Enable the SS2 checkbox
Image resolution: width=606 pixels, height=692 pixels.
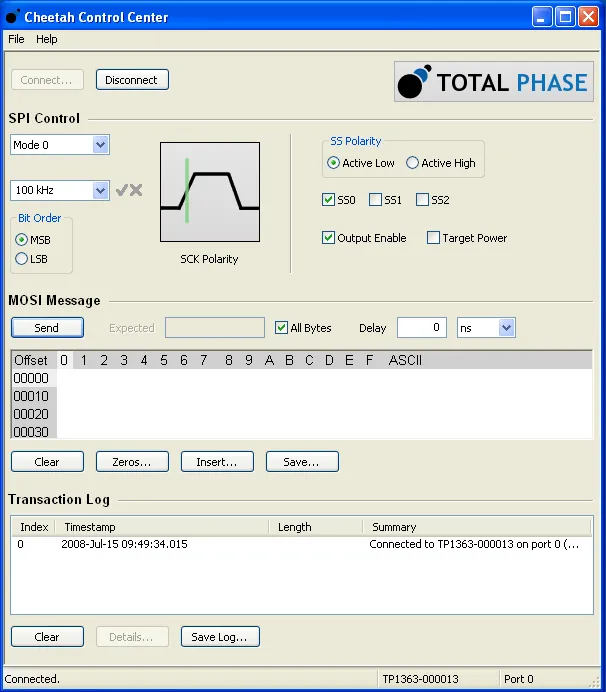pyautogui.click(x=422, y=199)
